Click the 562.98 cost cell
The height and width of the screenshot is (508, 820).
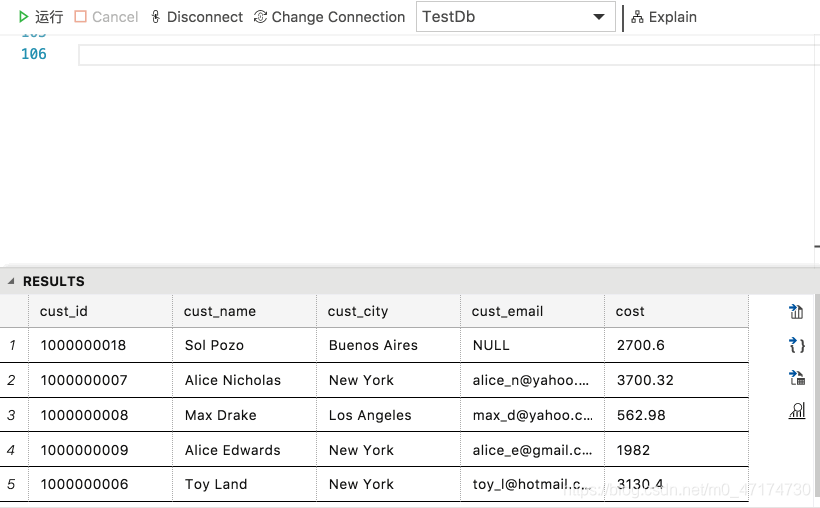point(677,415)
